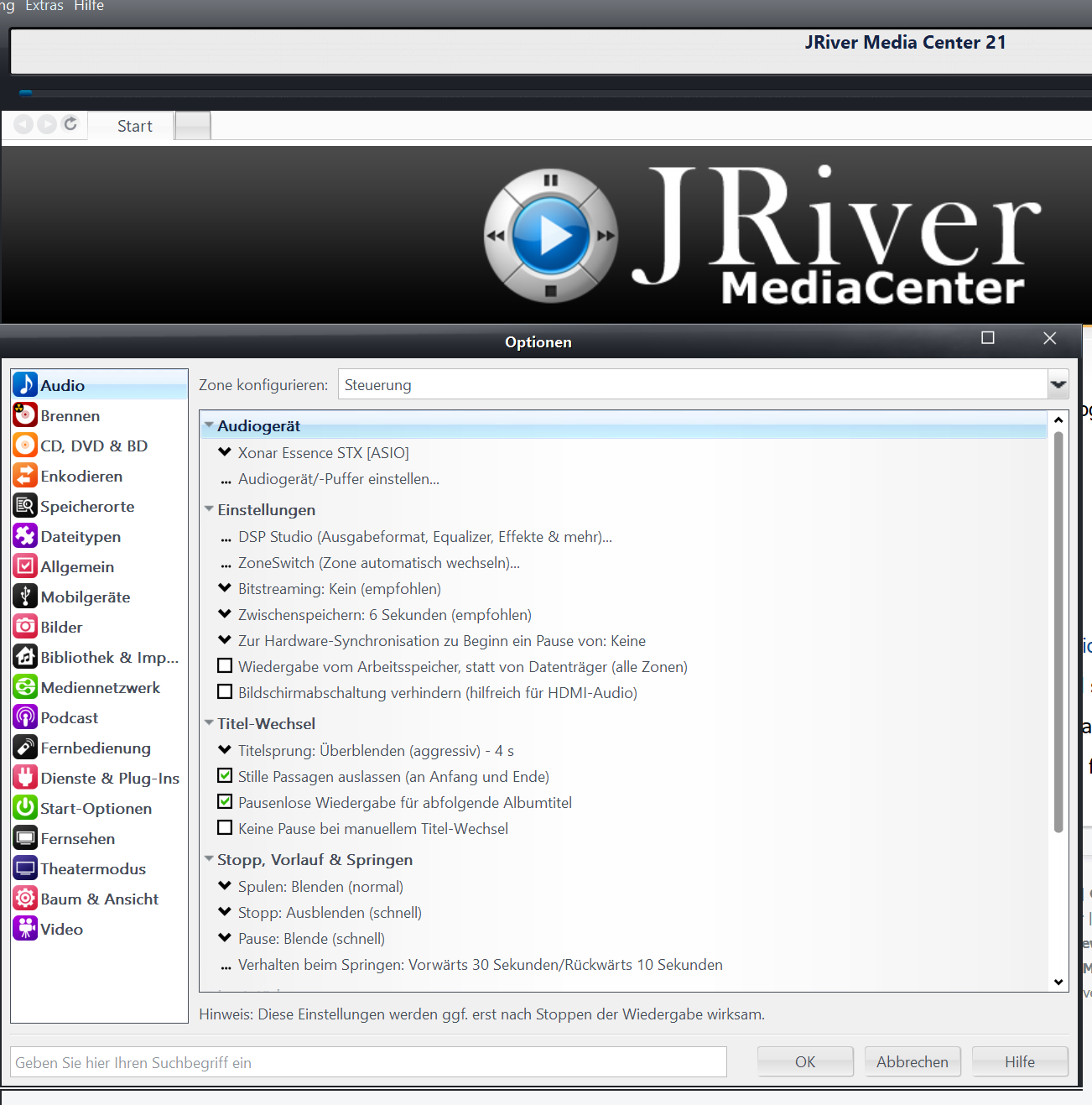Select the Video camera icon
The width and height of the screenshot is (1092, 1105).
tap(25, 929)
